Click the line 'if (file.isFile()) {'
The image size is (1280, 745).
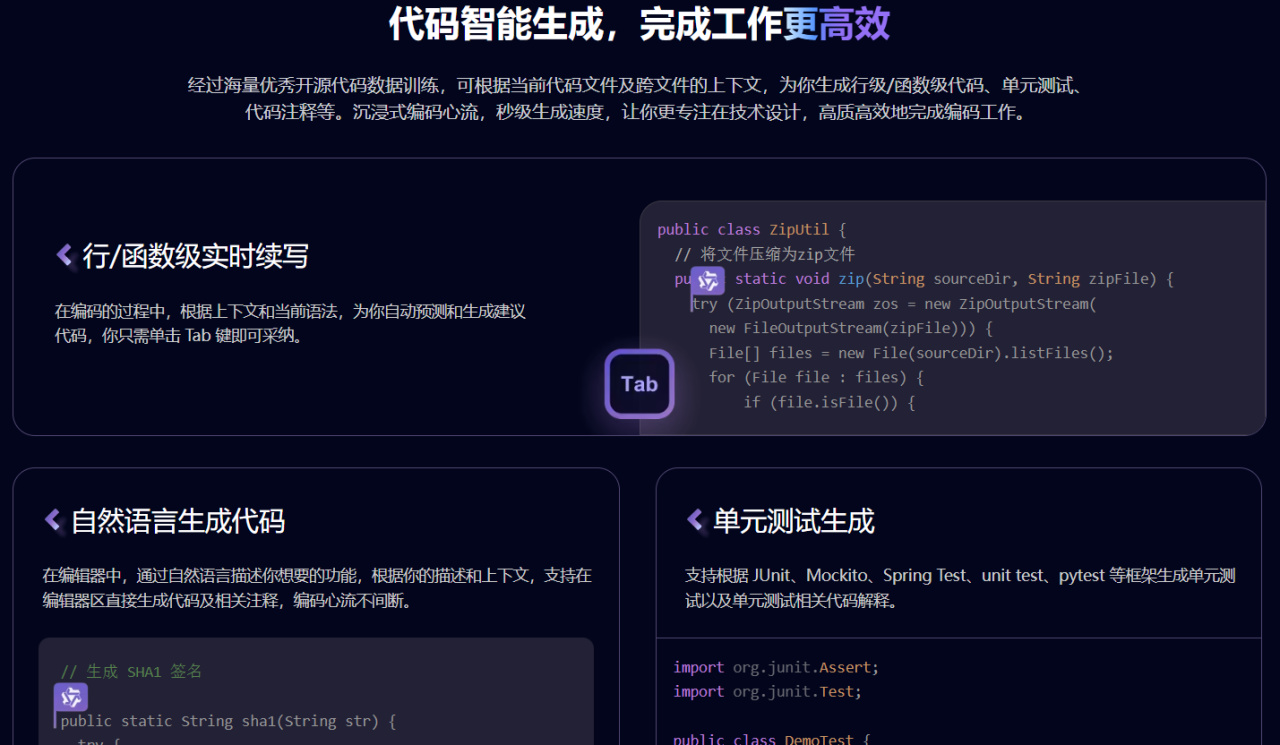coord(830,402)
